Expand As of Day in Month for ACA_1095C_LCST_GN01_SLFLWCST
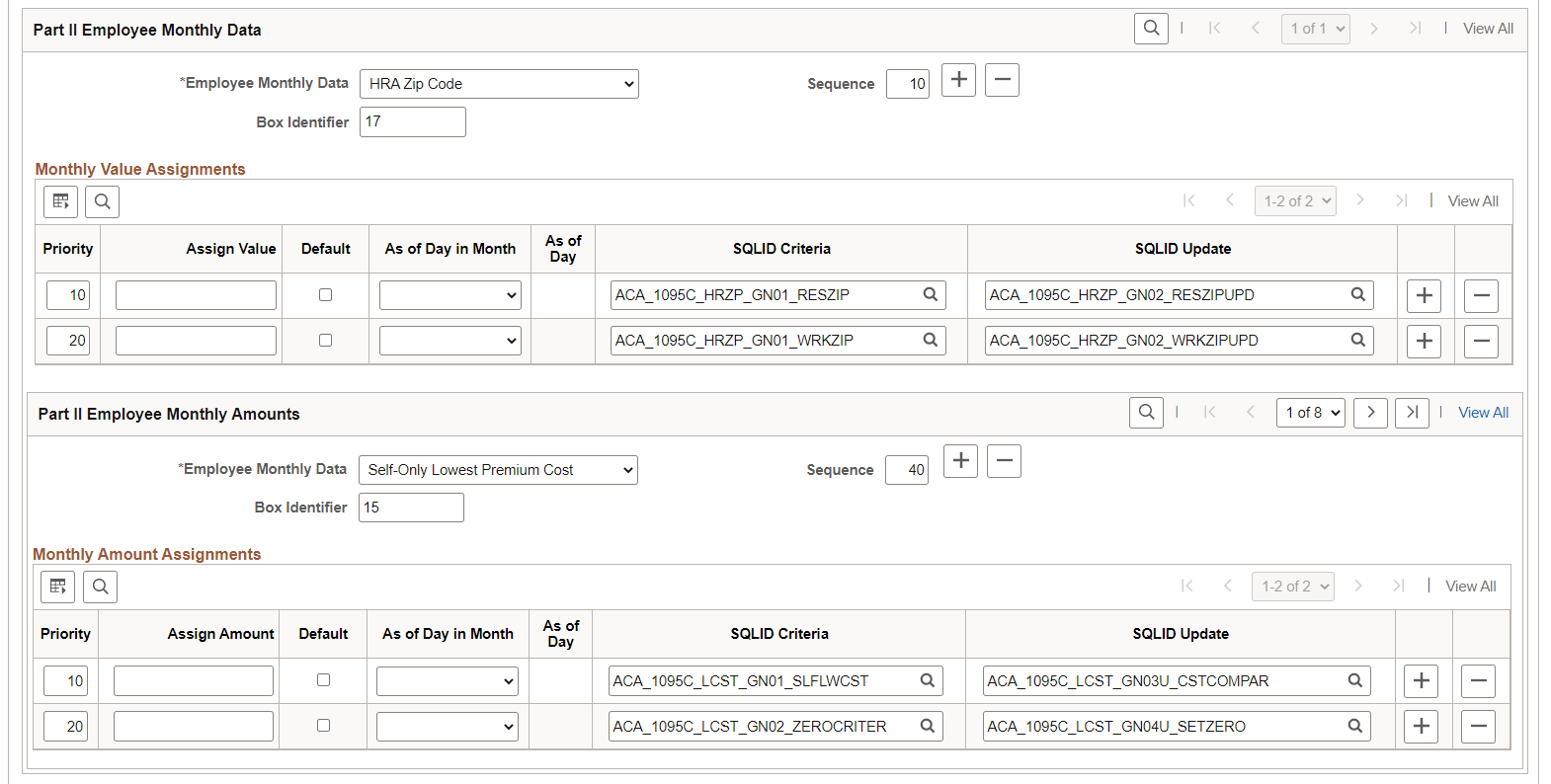The image size is (1551, 784). point(448,680)
